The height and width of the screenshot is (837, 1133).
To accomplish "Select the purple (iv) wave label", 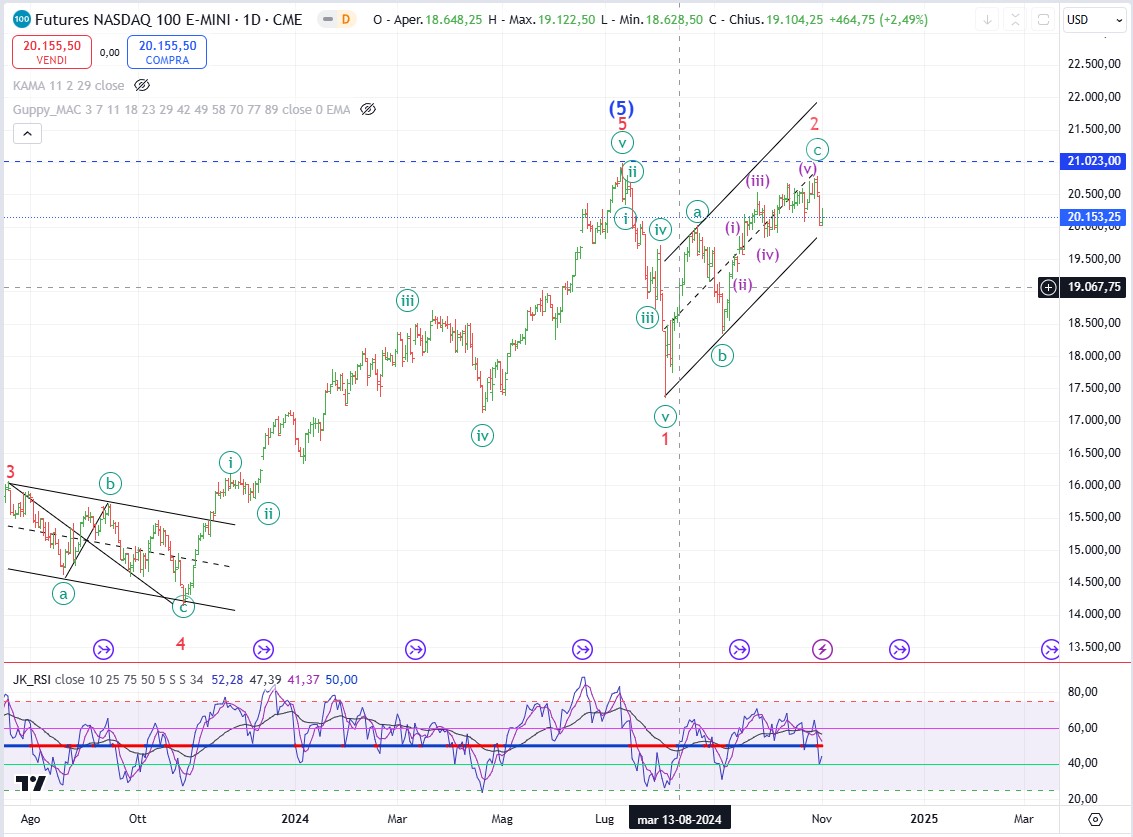I will [x=767, y=254].
